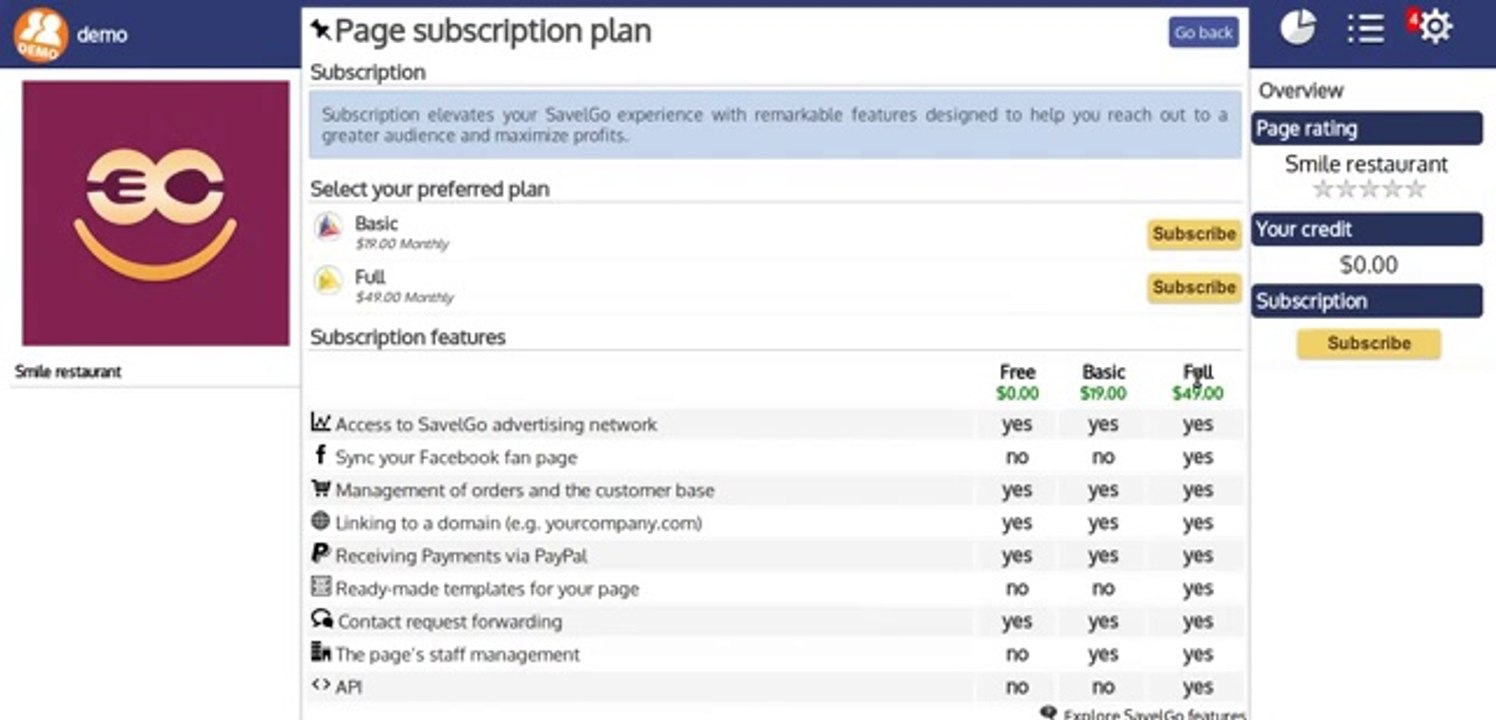Viewport: 1496px width, 720px height.
Task: Subscribe to the Full plan
Action: point(1194,287)
